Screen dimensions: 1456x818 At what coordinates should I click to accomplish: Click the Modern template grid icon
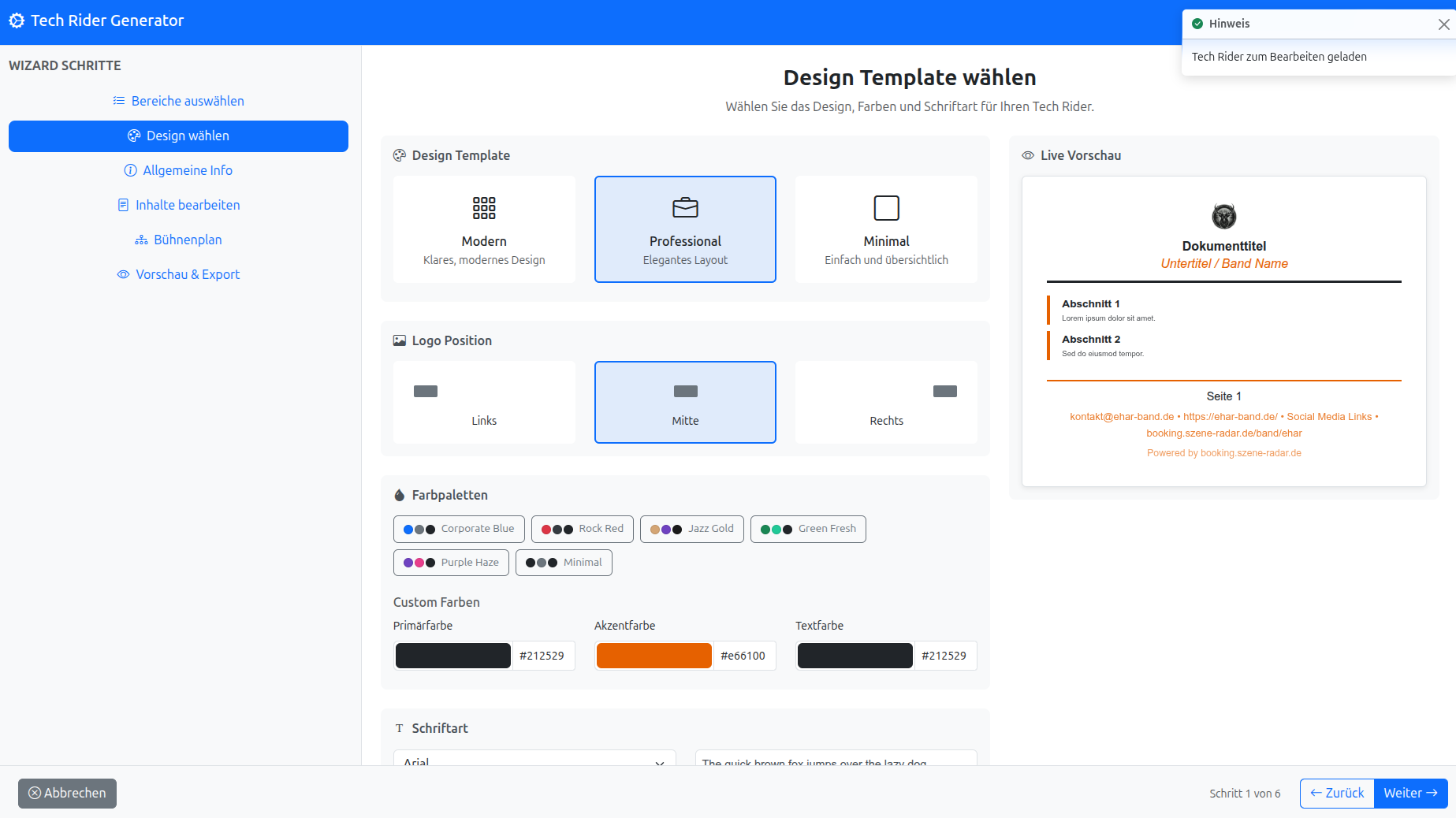pyautogui.click(x=484, y=208)
